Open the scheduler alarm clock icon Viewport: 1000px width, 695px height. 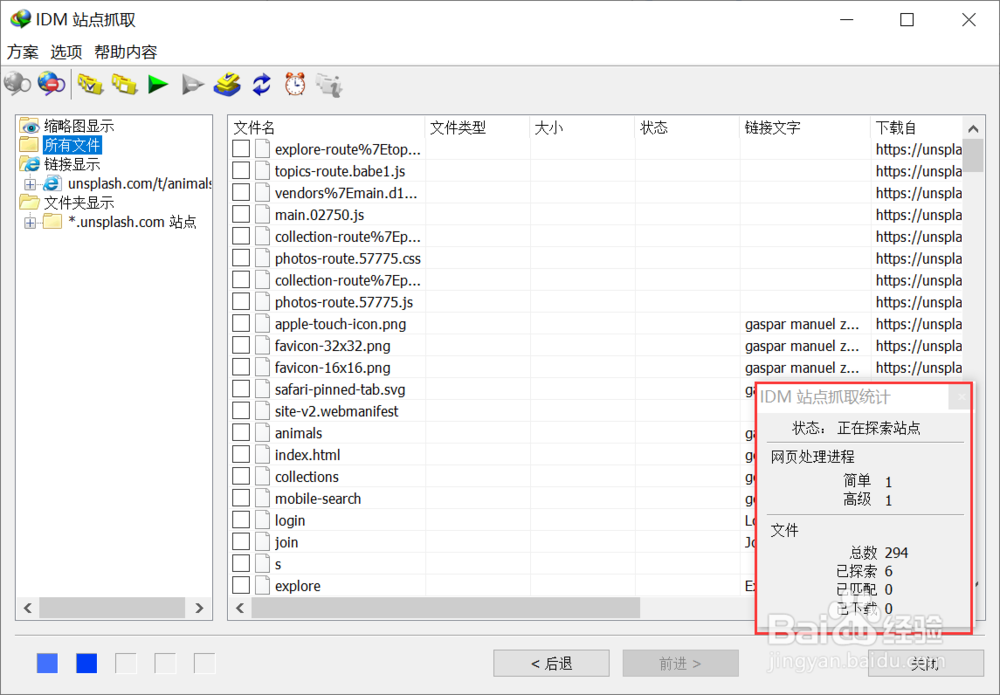[295, 84]
